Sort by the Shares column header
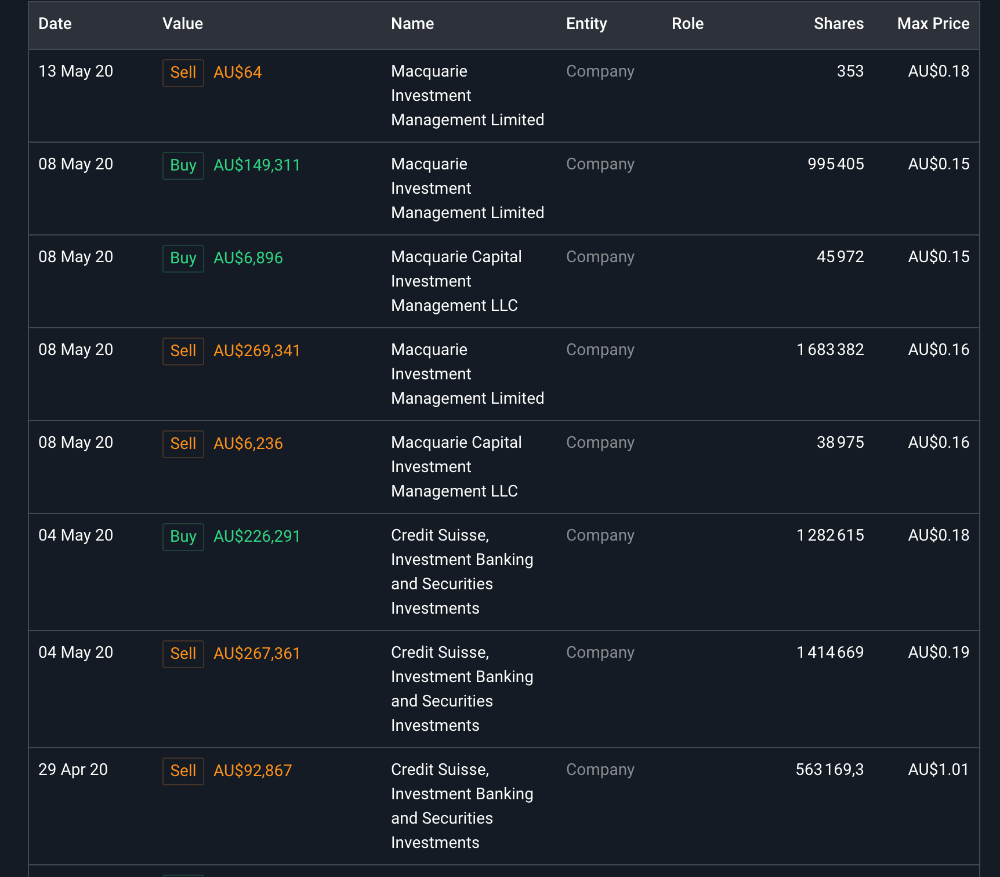1000x877 pixels. (838, 24)
